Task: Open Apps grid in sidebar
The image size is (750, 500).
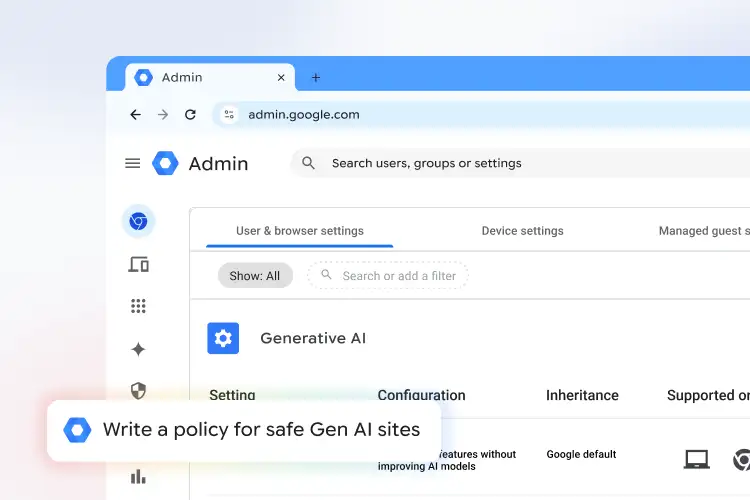Action: tap(138, 306)
